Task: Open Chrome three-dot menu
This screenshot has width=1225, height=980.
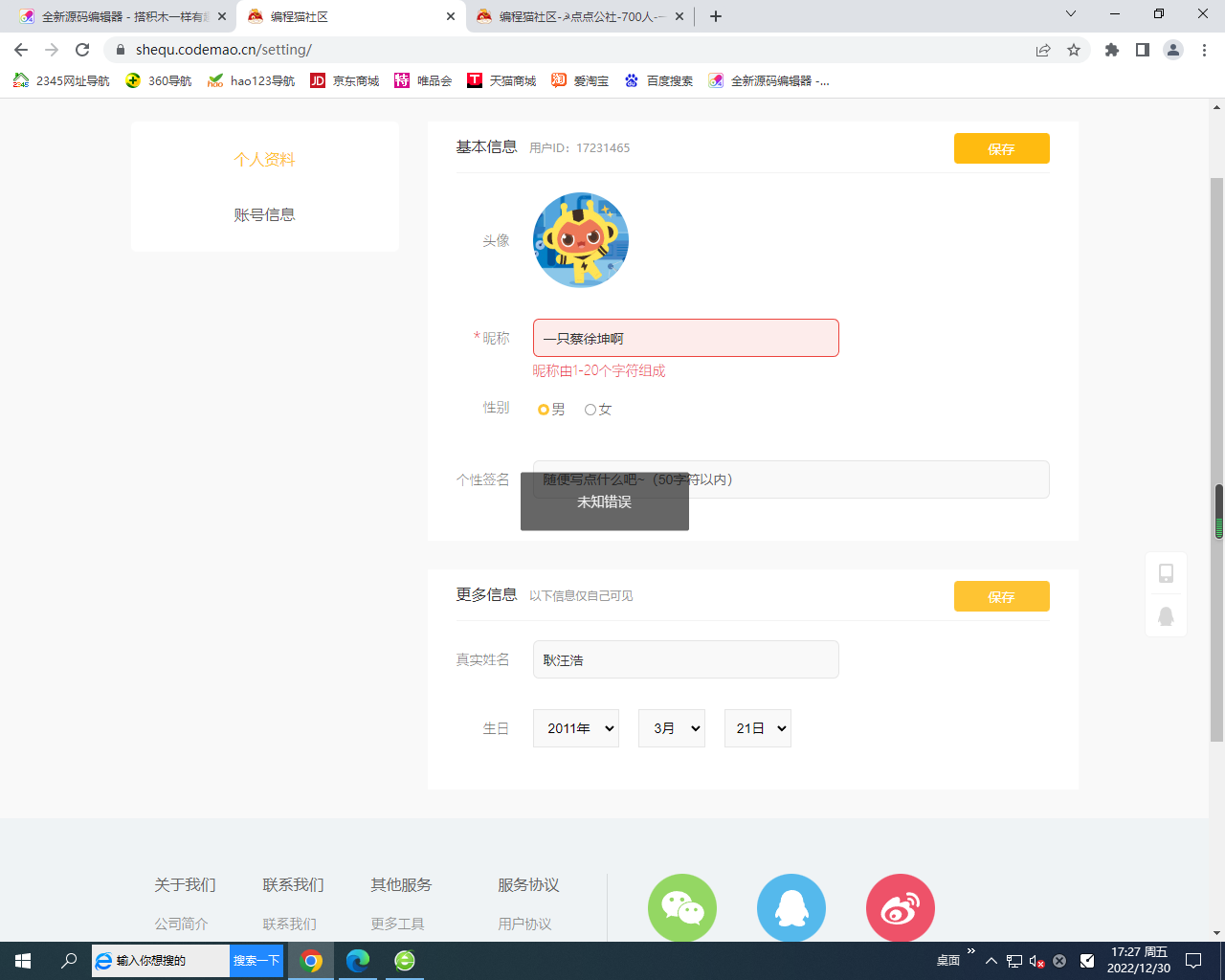Action: [1204, 50]
